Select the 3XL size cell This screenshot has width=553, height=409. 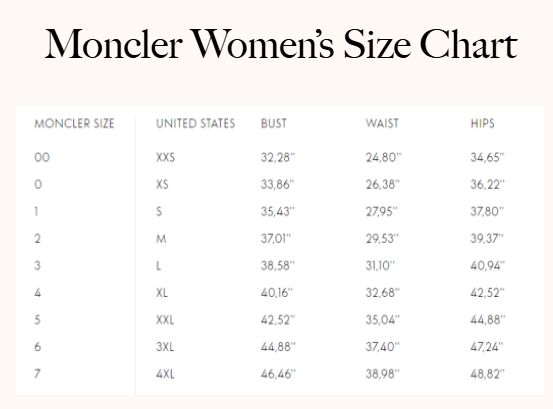coord(165,347)
